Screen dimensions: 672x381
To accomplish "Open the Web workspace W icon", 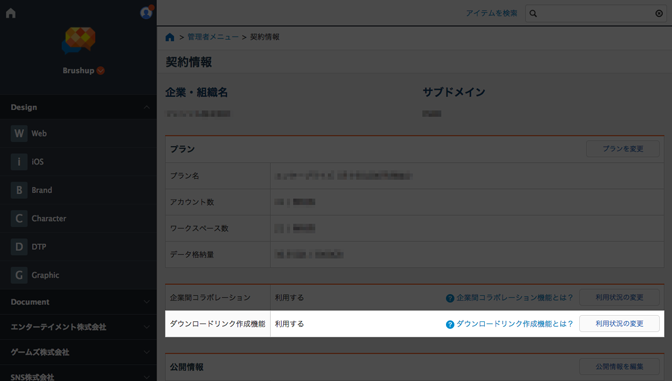I will coord(19,133).
